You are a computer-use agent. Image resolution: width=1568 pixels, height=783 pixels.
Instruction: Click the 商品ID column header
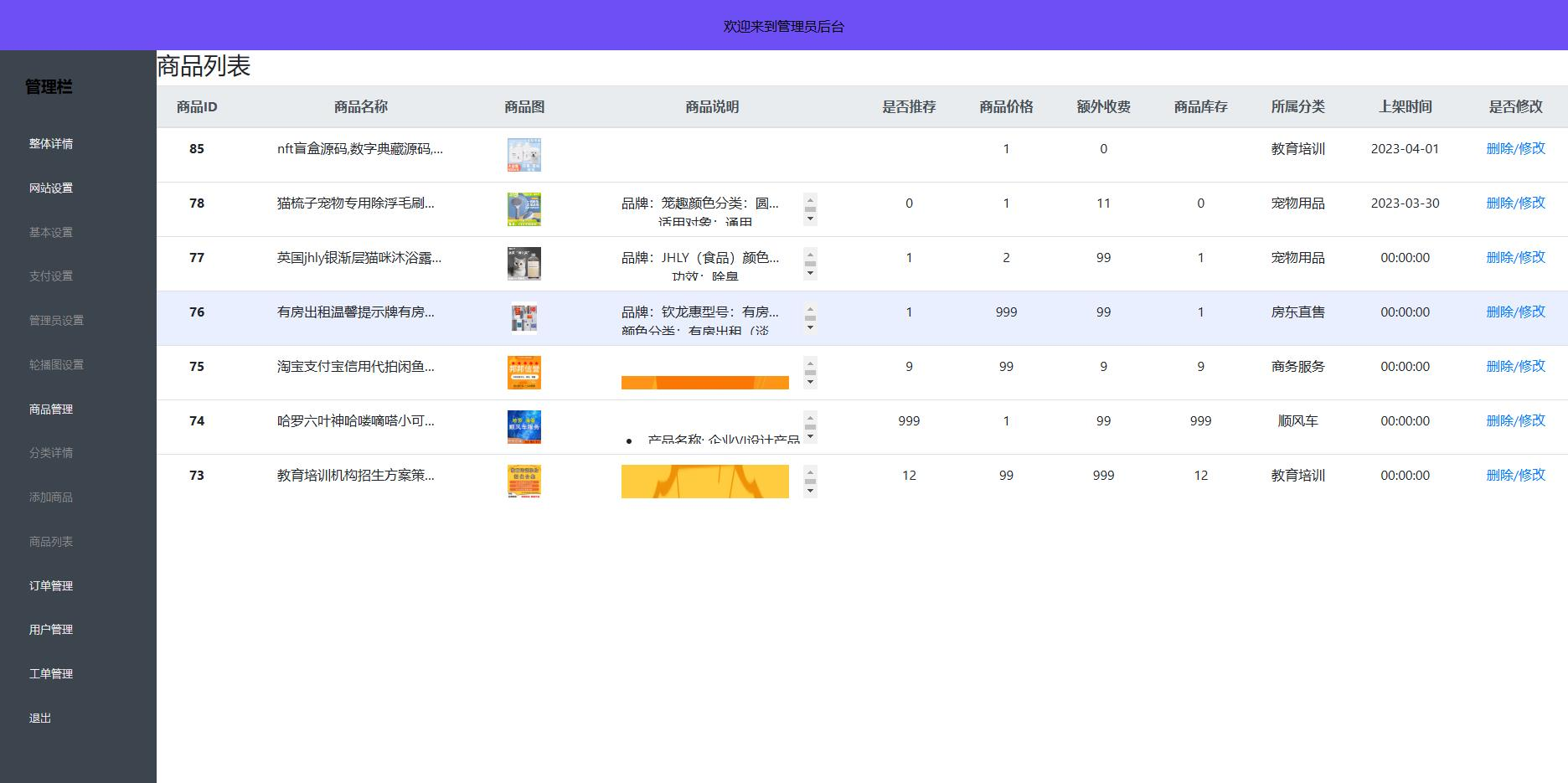click(197, 107)
